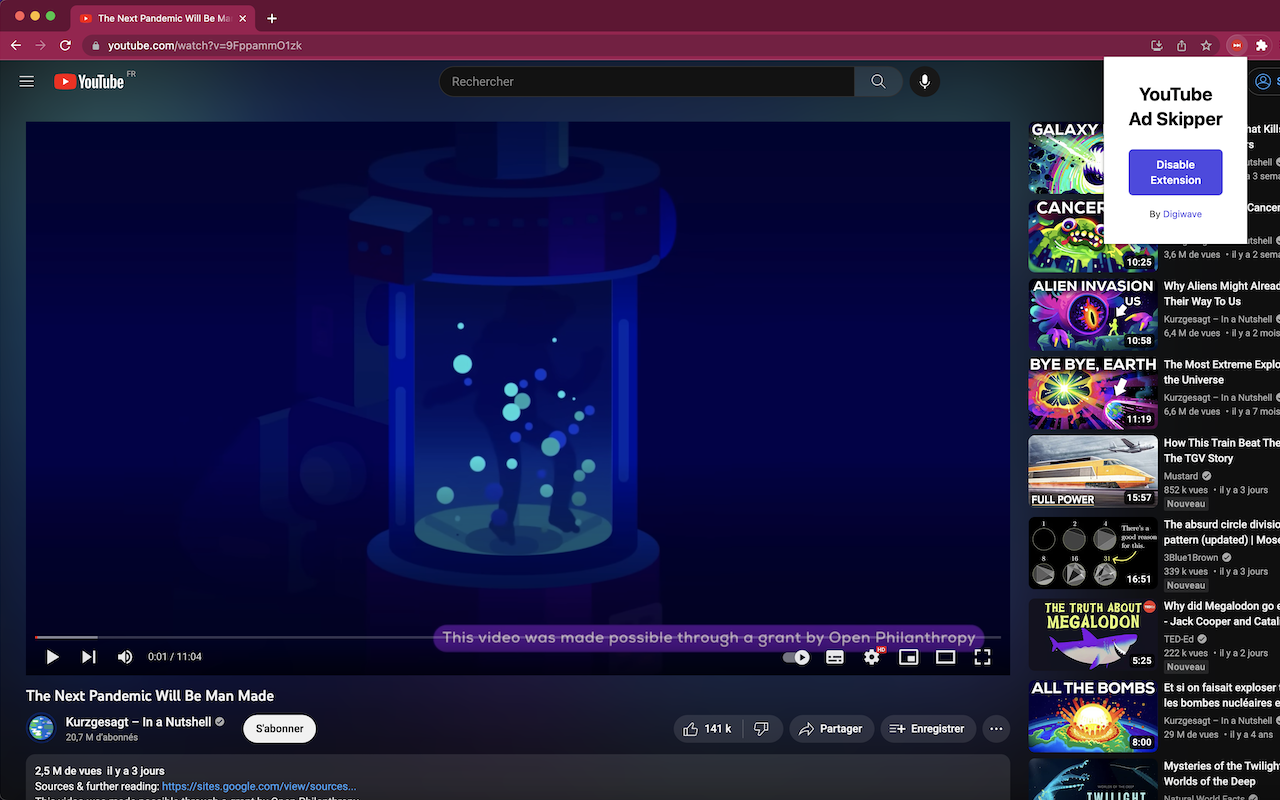Open the video settings gear icon
This screenshot has height=800, width=1280.
click(871, 657)
